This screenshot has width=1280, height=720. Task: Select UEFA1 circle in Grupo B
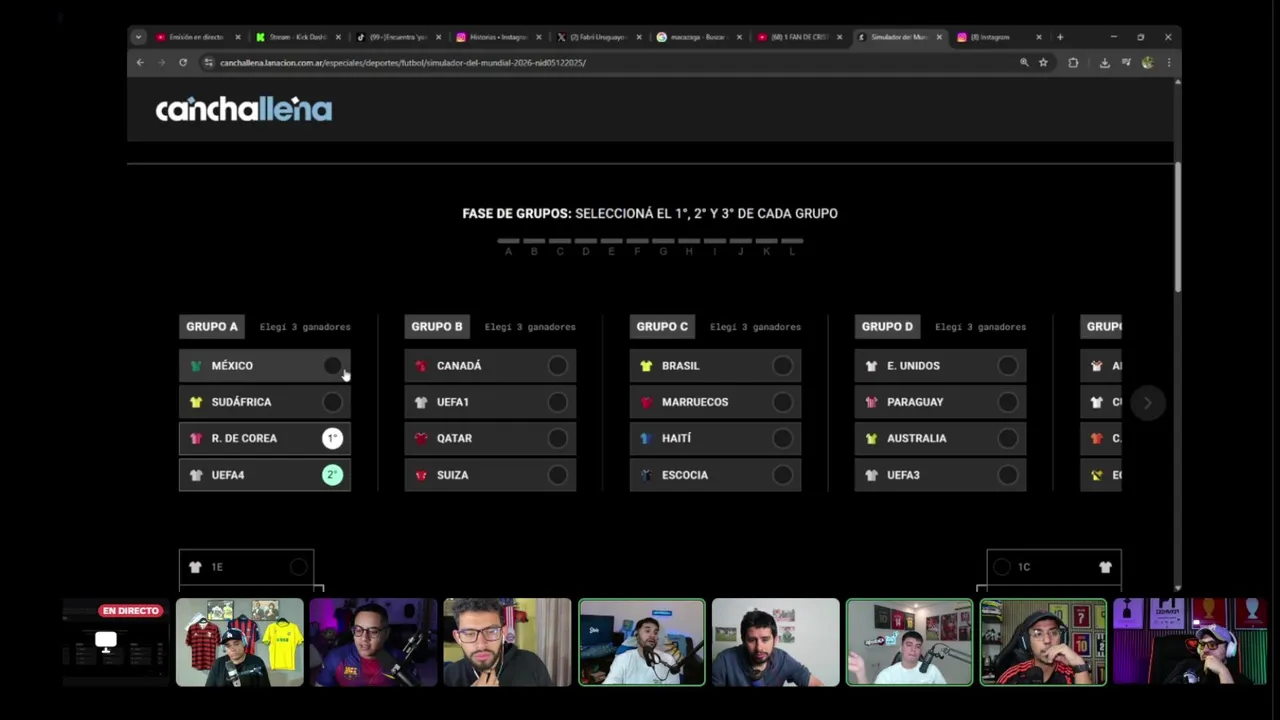[x=557, y=402]
